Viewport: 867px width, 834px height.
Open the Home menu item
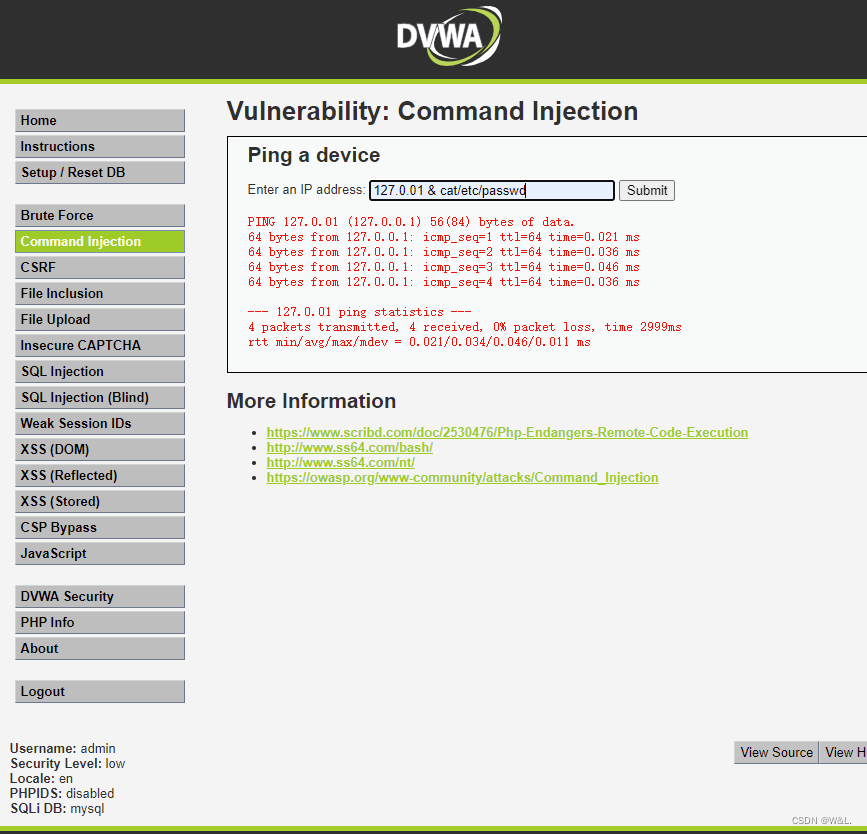pyautogui.click(x=100, y=121)
